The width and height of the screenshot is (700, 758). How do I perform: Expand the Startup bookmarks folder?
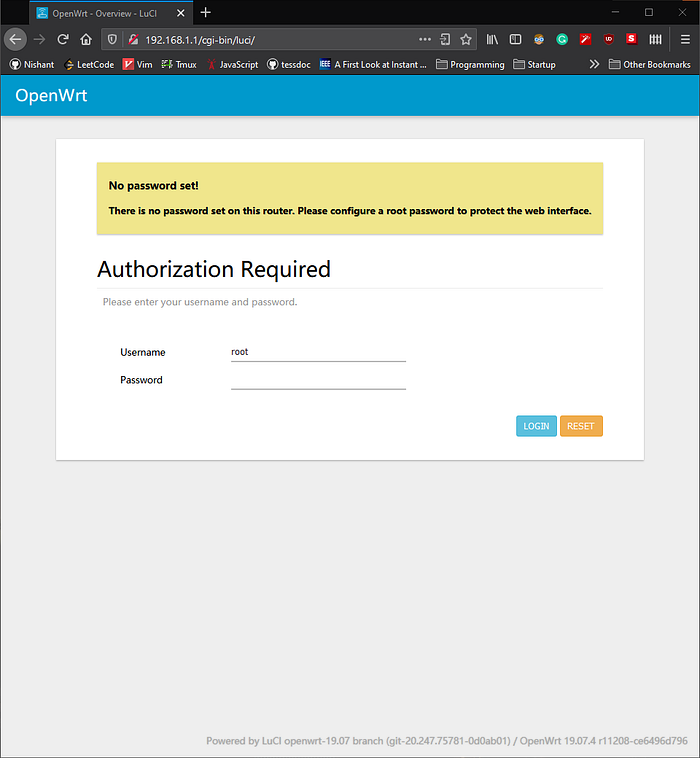[x=534, y=64]
